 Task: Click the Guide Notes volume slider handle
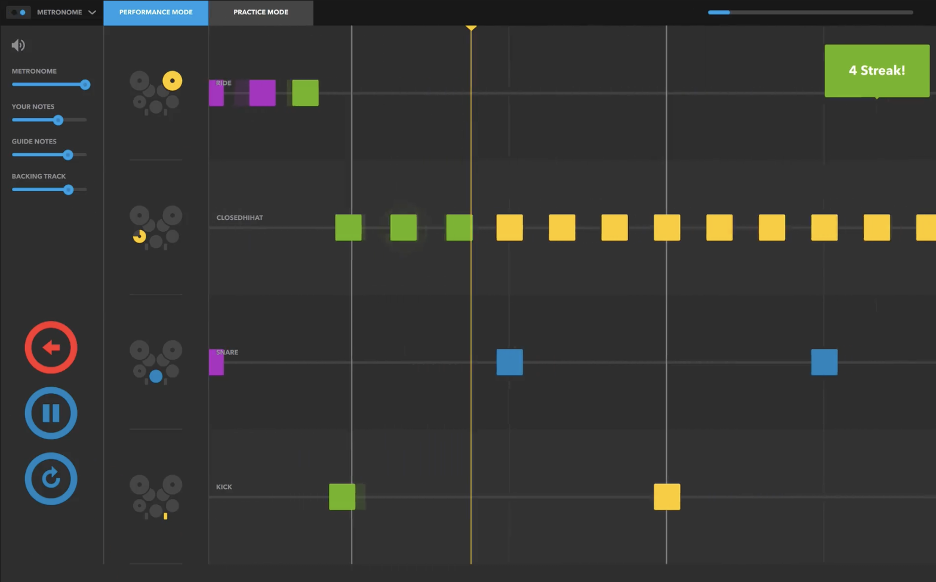click(68, 155)
